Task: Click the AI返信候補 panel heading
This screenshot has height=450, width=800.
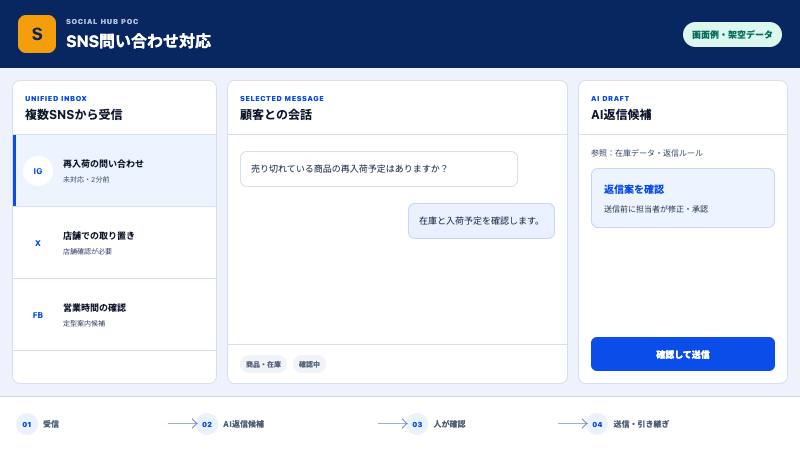Action: [x=621, y=115]
